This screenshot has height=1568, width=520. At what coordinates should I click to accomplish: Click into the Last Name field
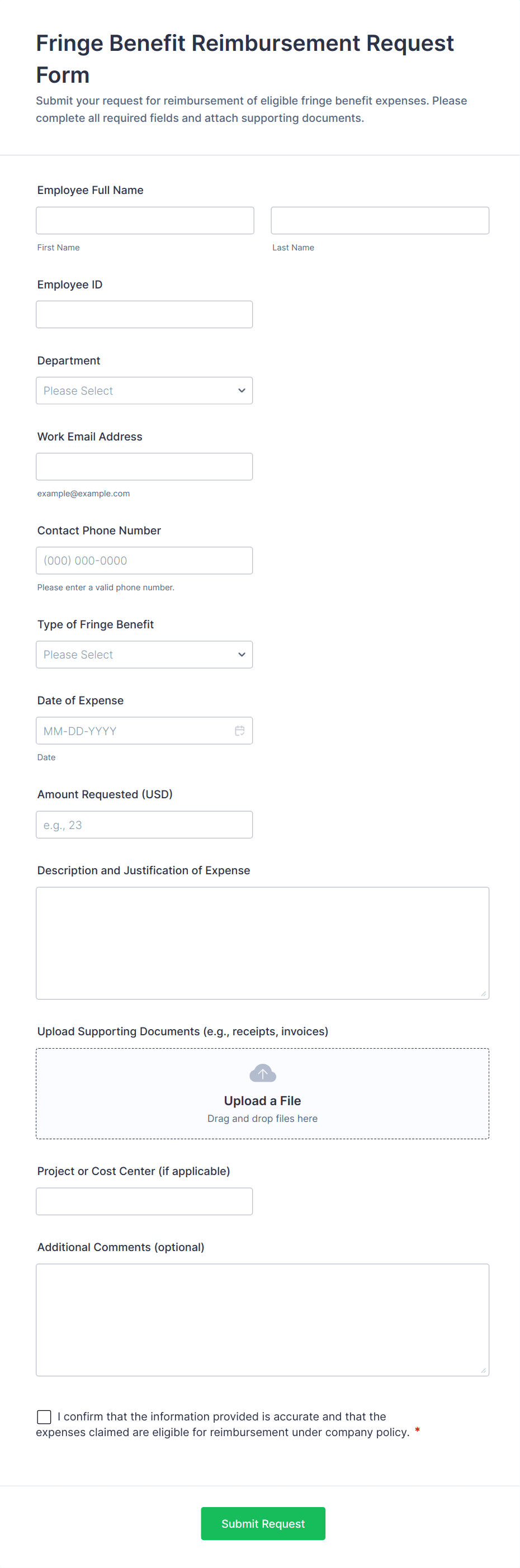click(x=379, y=220)
